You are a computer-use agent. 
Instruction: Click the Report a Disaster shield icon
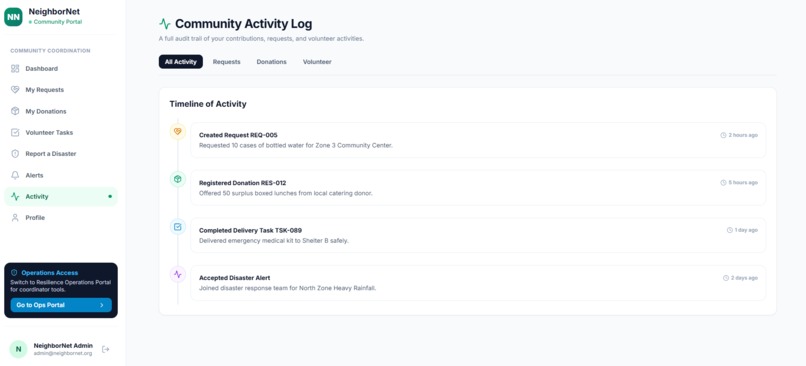(x=15, y=154)
